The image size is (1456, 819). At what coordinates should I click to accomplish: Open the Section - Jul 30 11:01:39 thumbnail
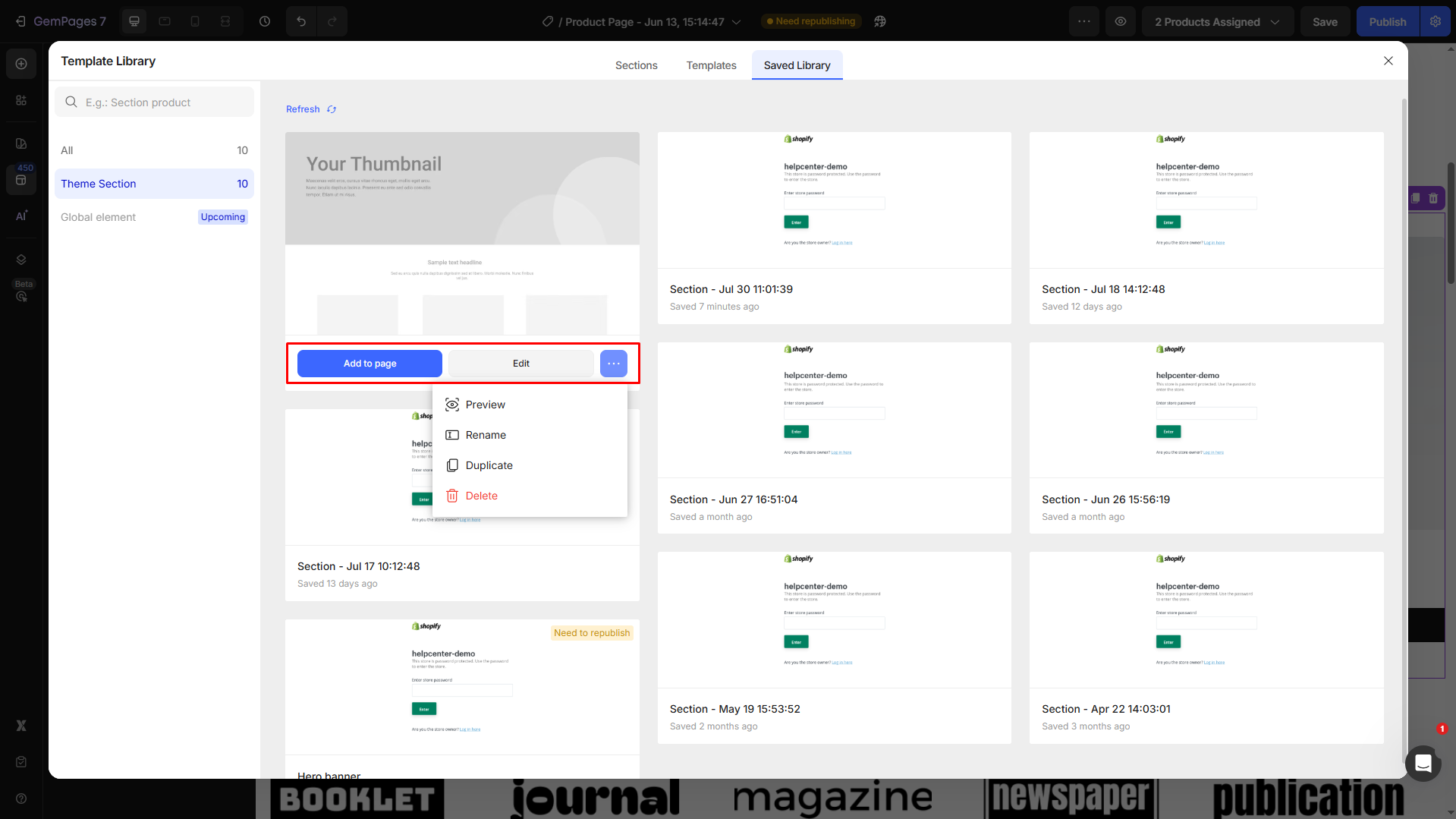[834, 200]
